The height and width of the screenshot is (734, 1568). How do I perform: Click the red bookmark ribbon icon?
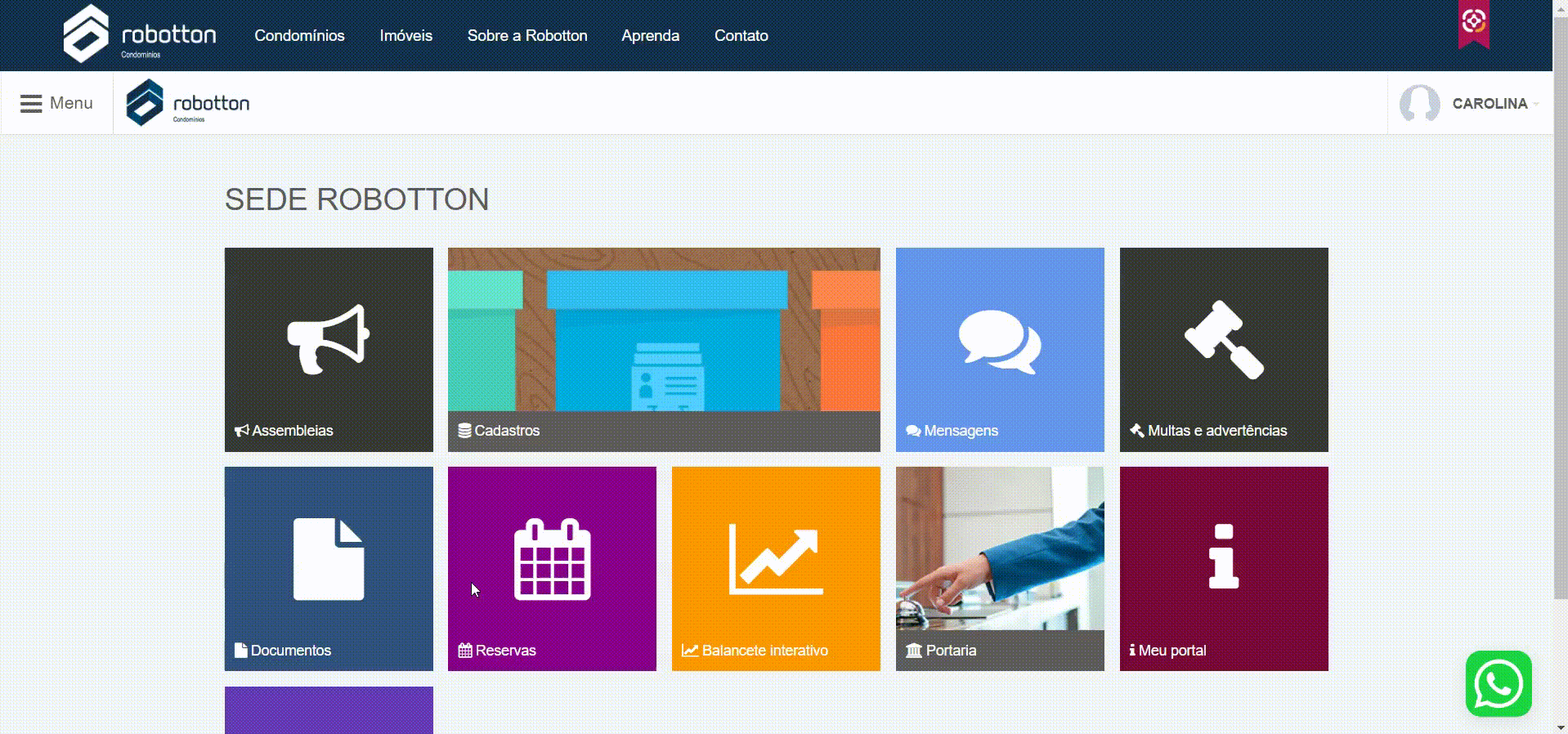click(1473, 24)
